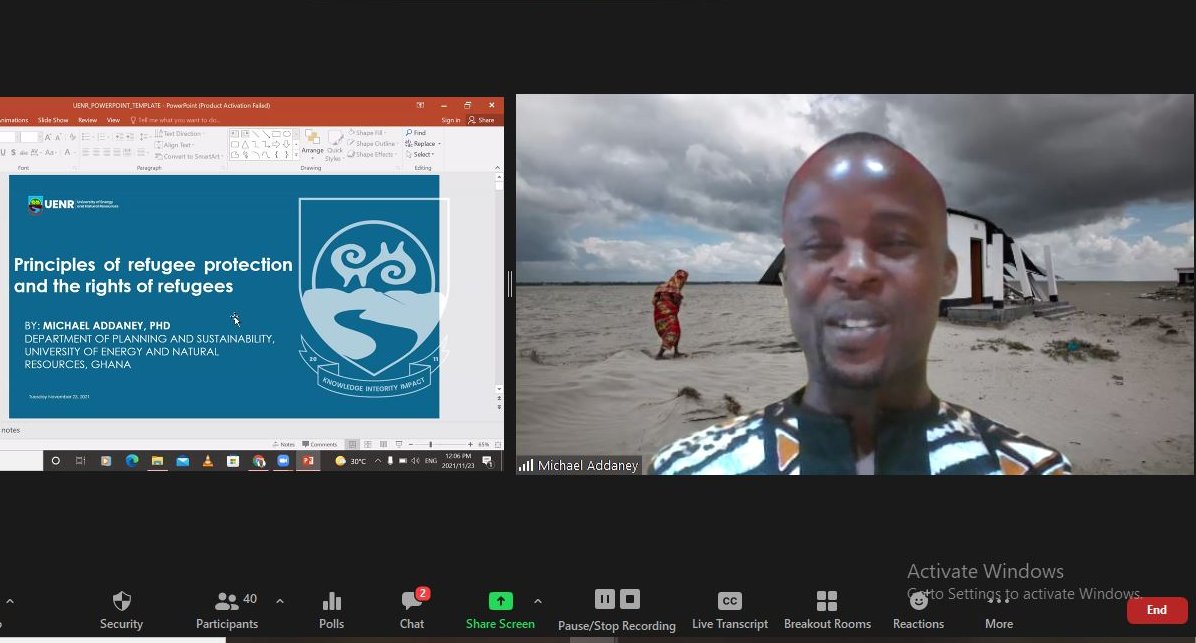Click the Convert to SmartArt icon
The width and height of the screenshot is (1196, 643).
(x=159, y=156)
